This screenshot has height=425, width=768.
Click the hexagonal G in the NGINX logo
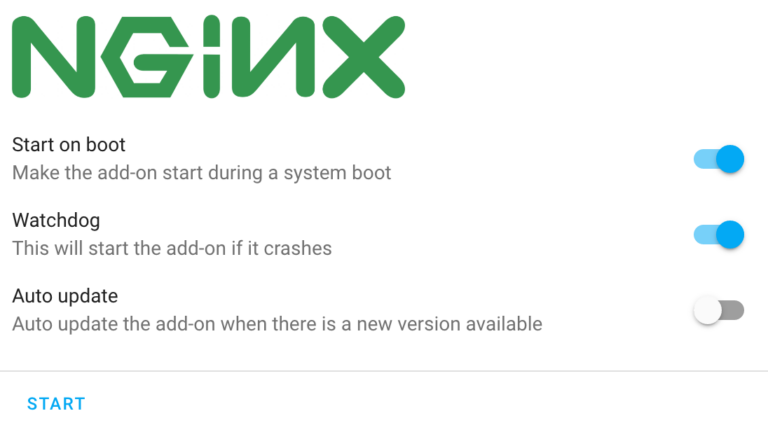[x=146, y=57]
